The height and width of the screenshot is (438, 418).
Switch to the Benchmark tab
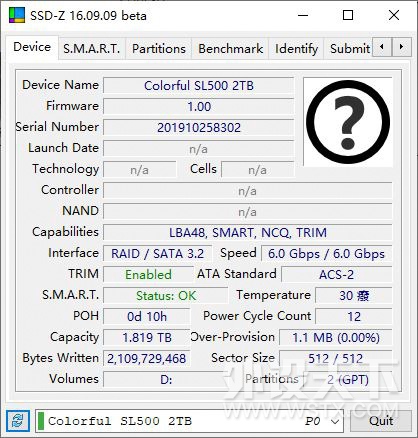tap(231, 49)
